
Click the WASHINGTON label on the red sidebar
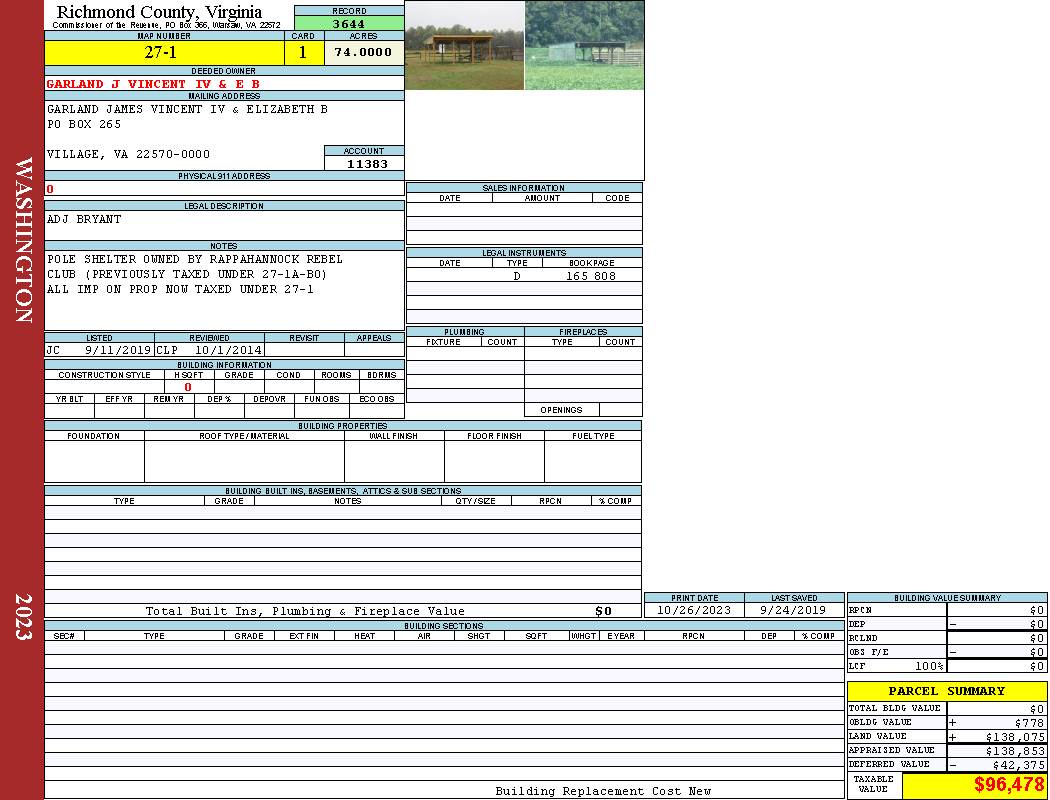[x=23, y=240]
